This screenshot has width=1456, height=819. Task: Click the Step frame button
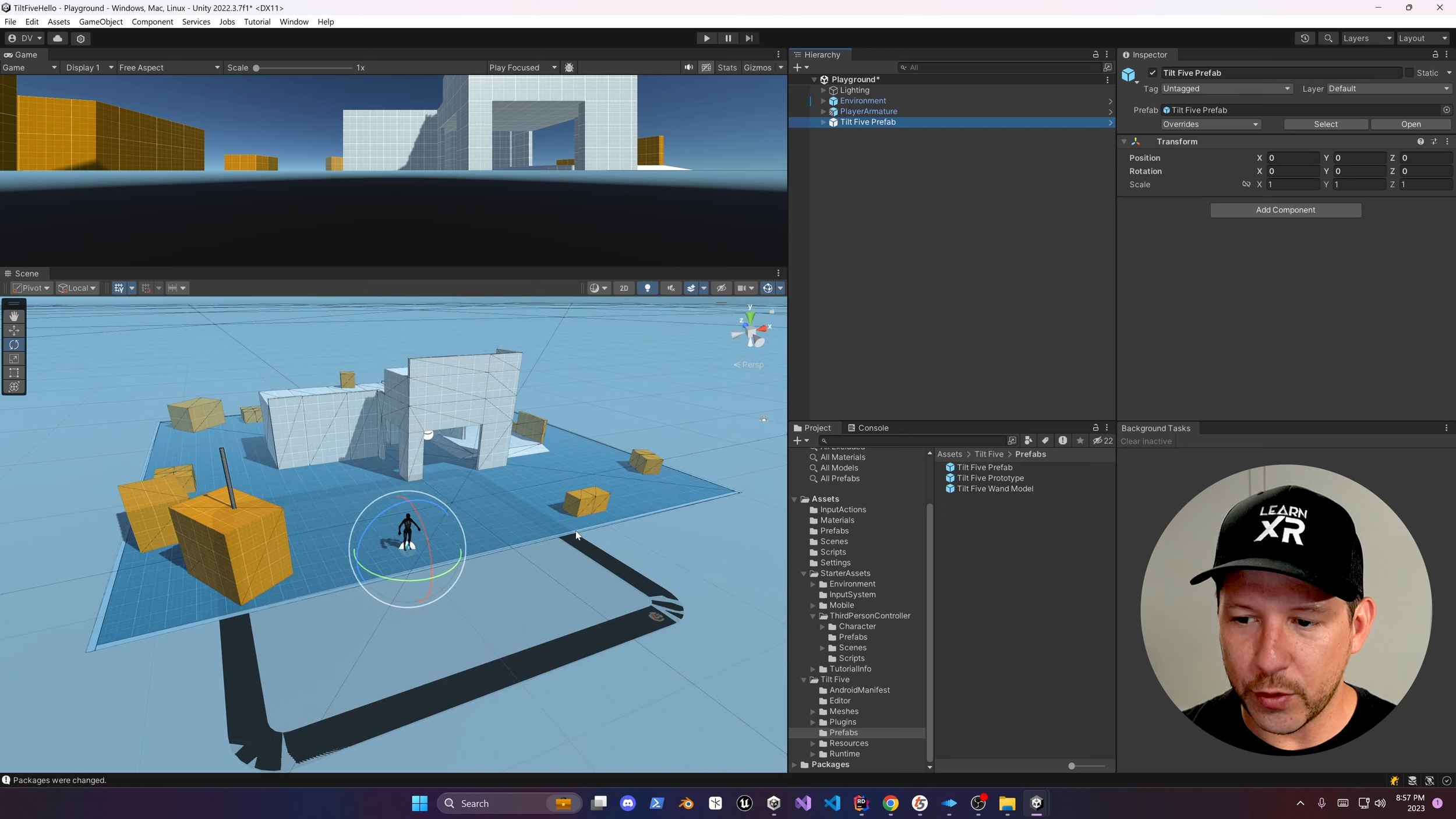(x=749, y=38)
